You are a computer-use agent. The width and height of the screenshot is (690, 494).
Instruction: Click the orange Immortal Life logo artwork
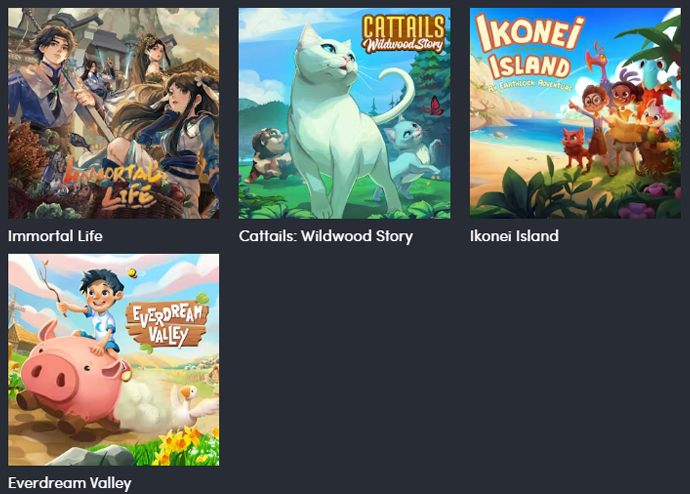coord(115,186)
